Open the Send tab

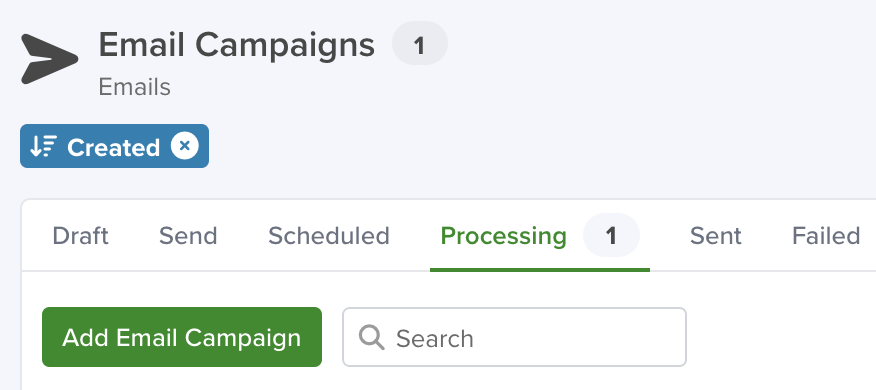(x=188, y=236)
